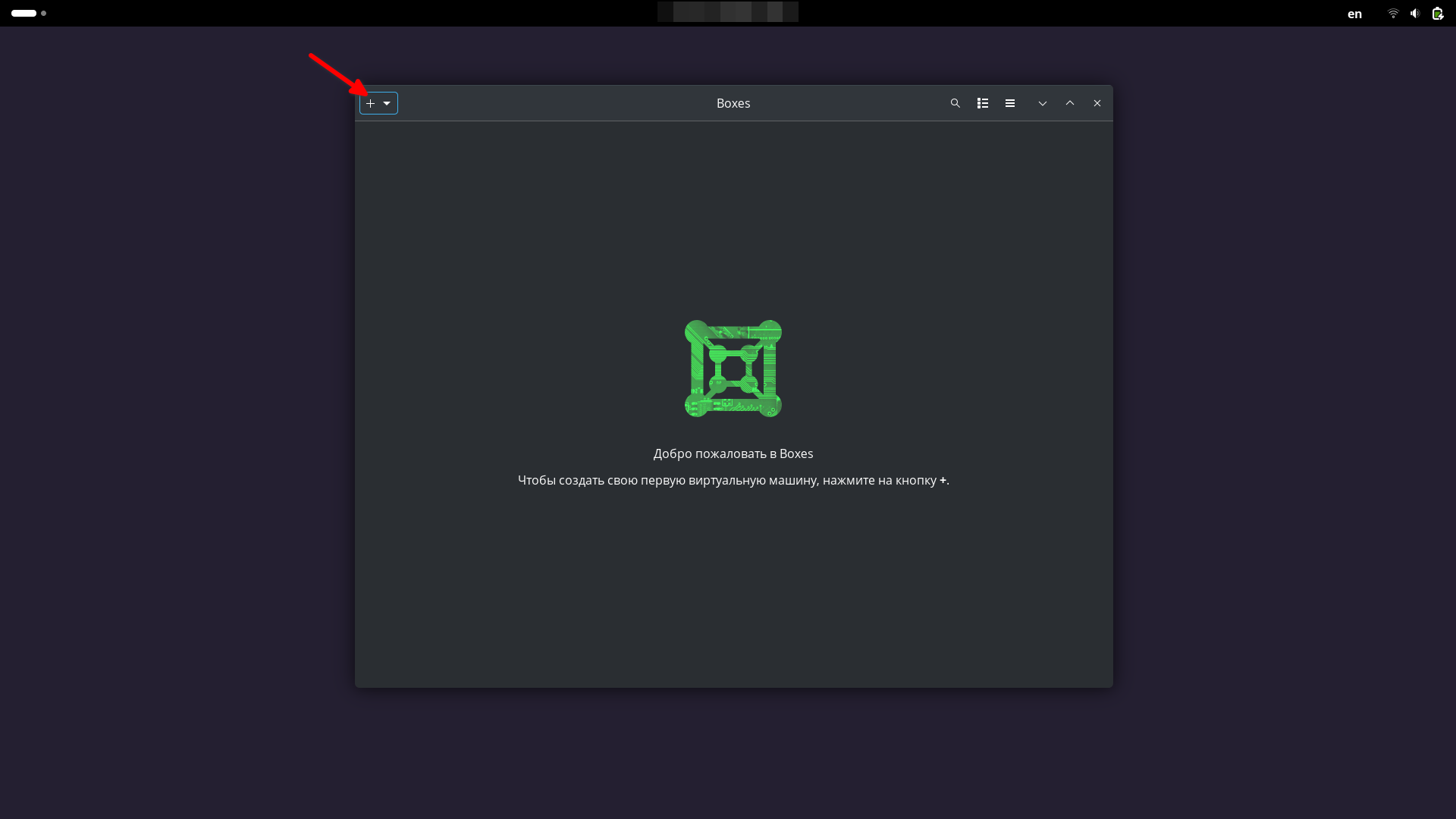
Task: Open the clock in the top bar
Action: pos(728,11)
